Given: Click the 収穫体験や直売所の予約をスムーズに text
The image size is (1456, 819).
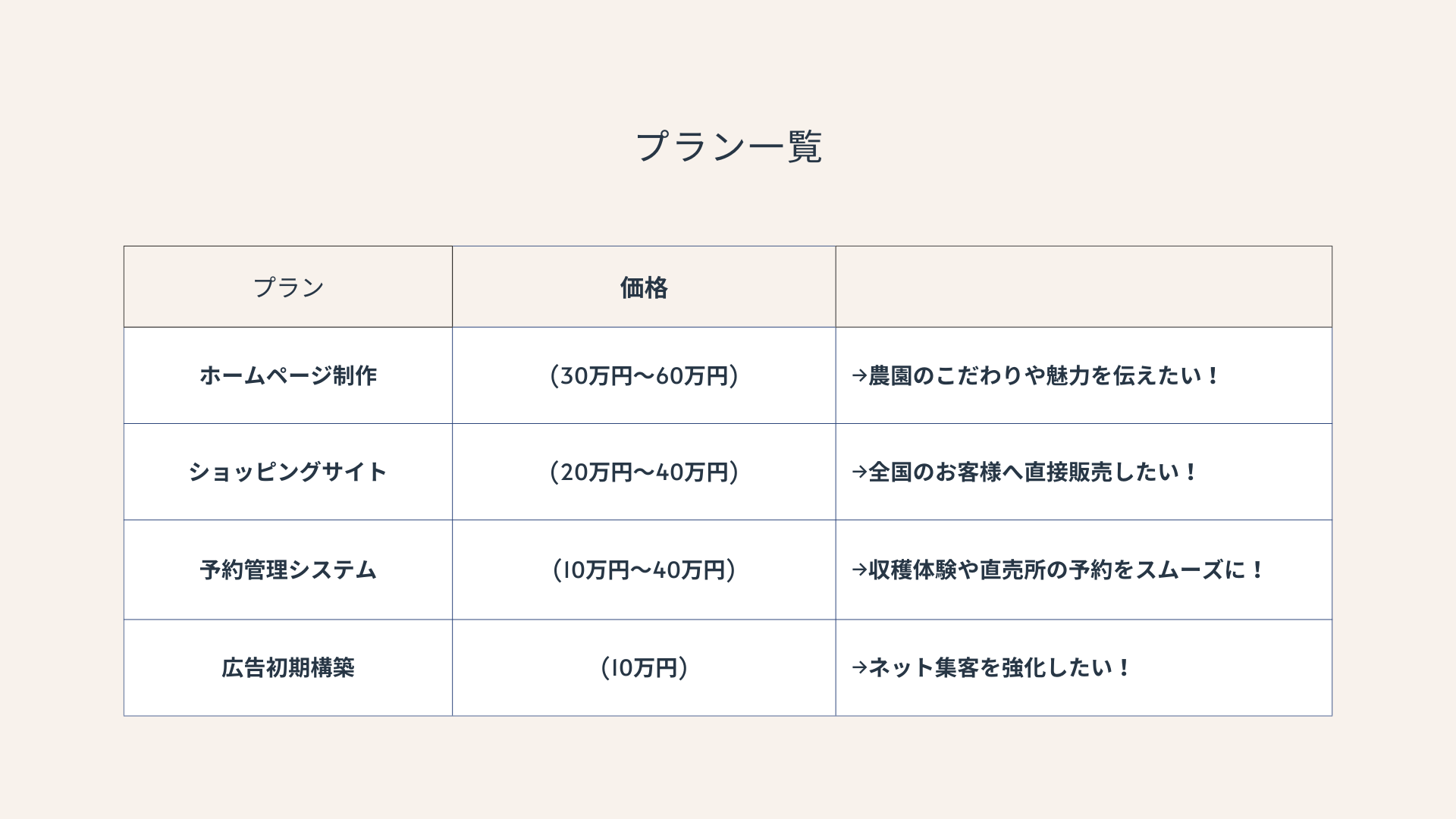Looking at the screenshot, I should click(1066, 570).
